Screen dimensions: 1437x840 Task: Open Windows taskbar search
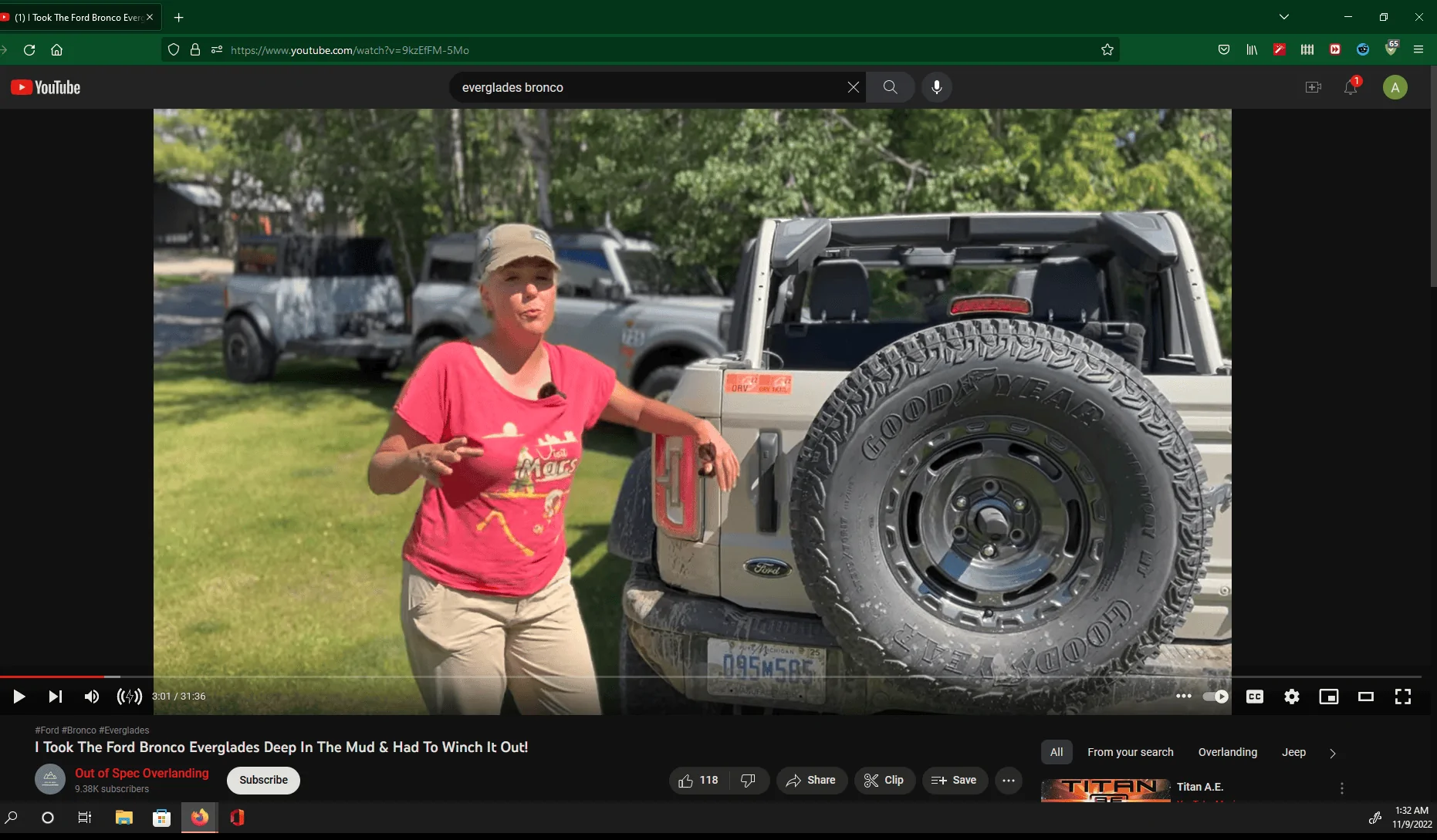(x=12, y=818)
